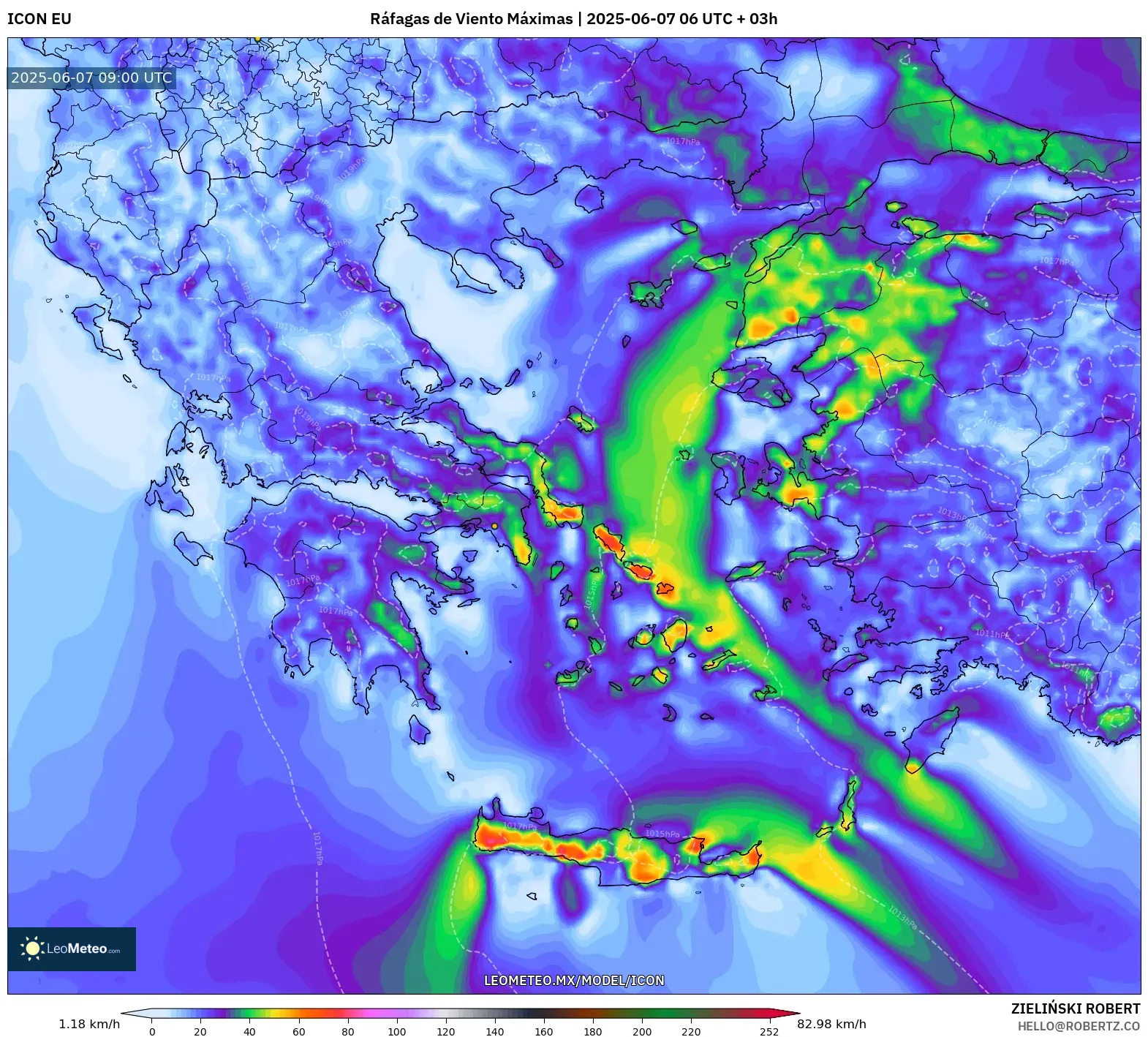Click the 82.98 km/h maximum value label
Viewport: 1148px width, 1037px height.
pos(831,1023)
